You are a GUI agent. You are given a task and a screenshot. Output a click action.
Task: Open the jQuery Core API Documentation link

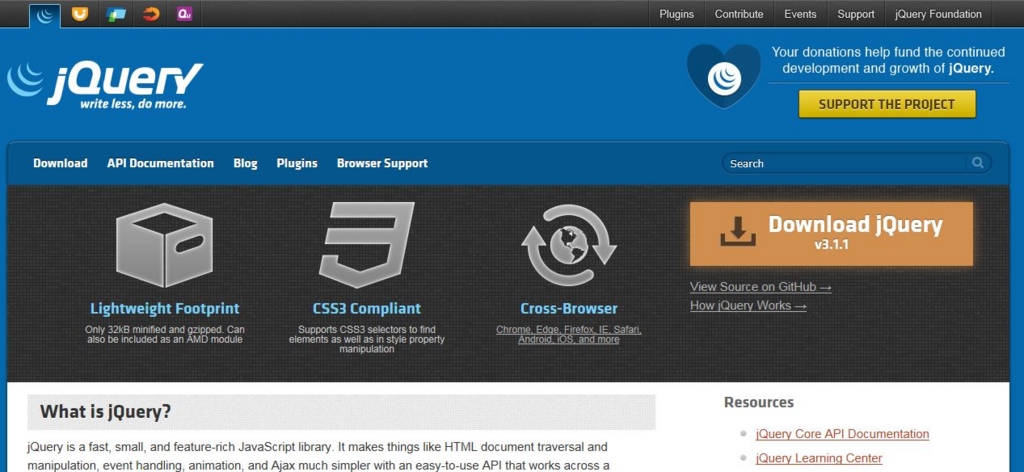pos(842,433)
